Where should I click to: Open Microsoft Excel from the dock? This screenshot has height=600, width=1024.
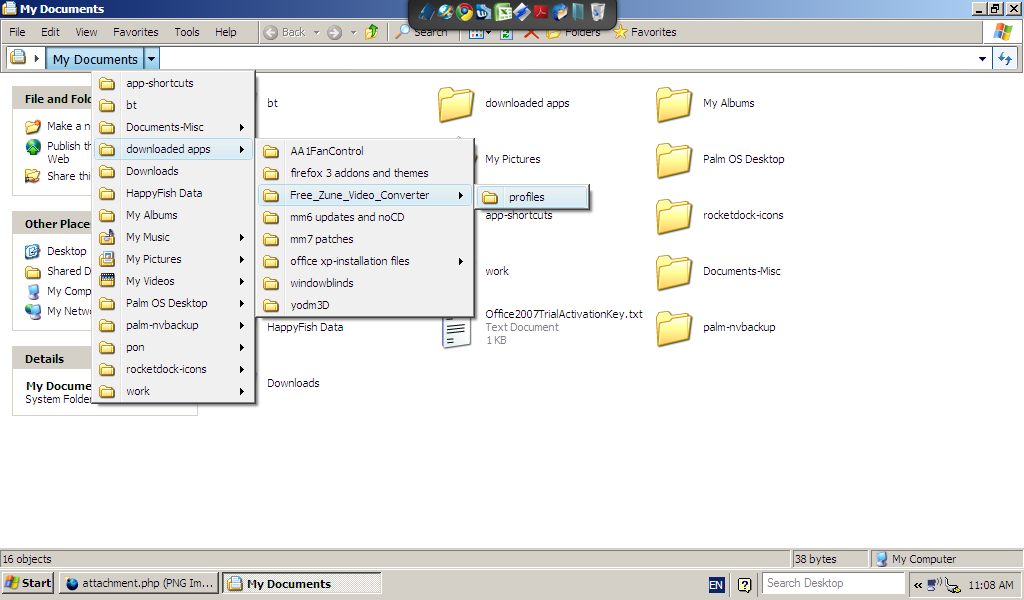point(503,12)
